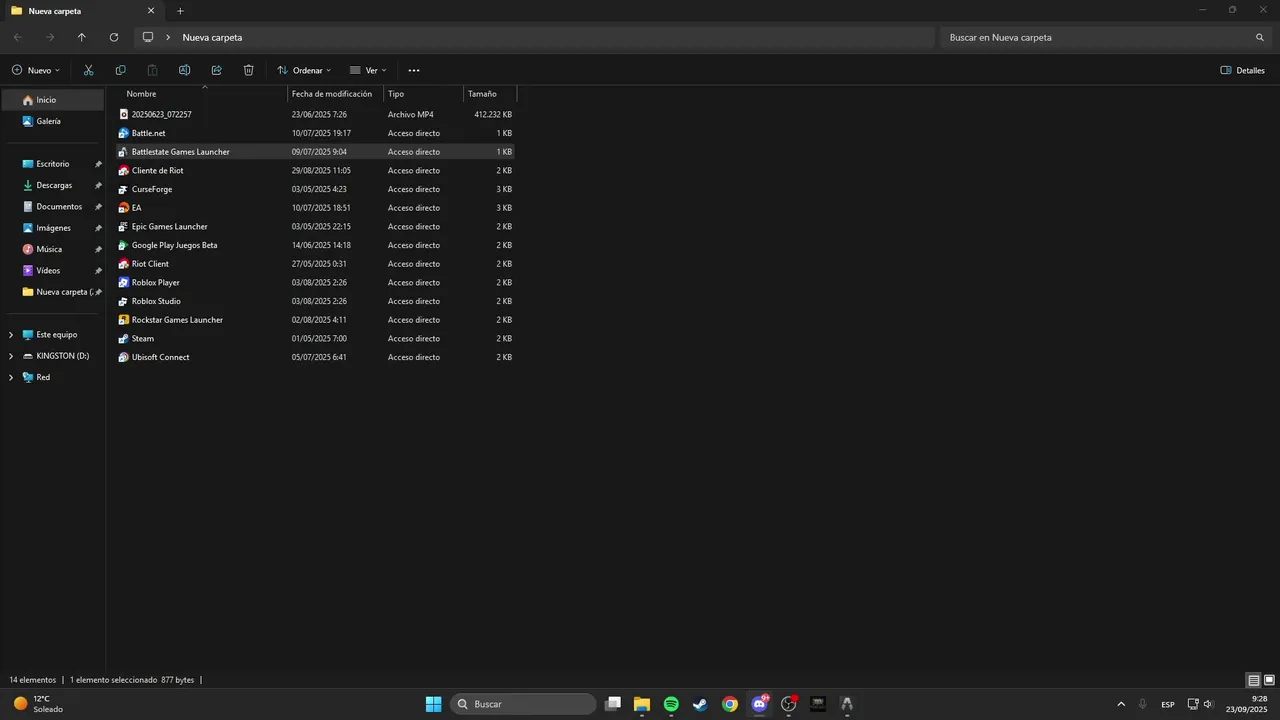The height and width of the screenshot is (720, 1280).
Task: Open the weather widget showing 12°C
Action: click(38, 704)
